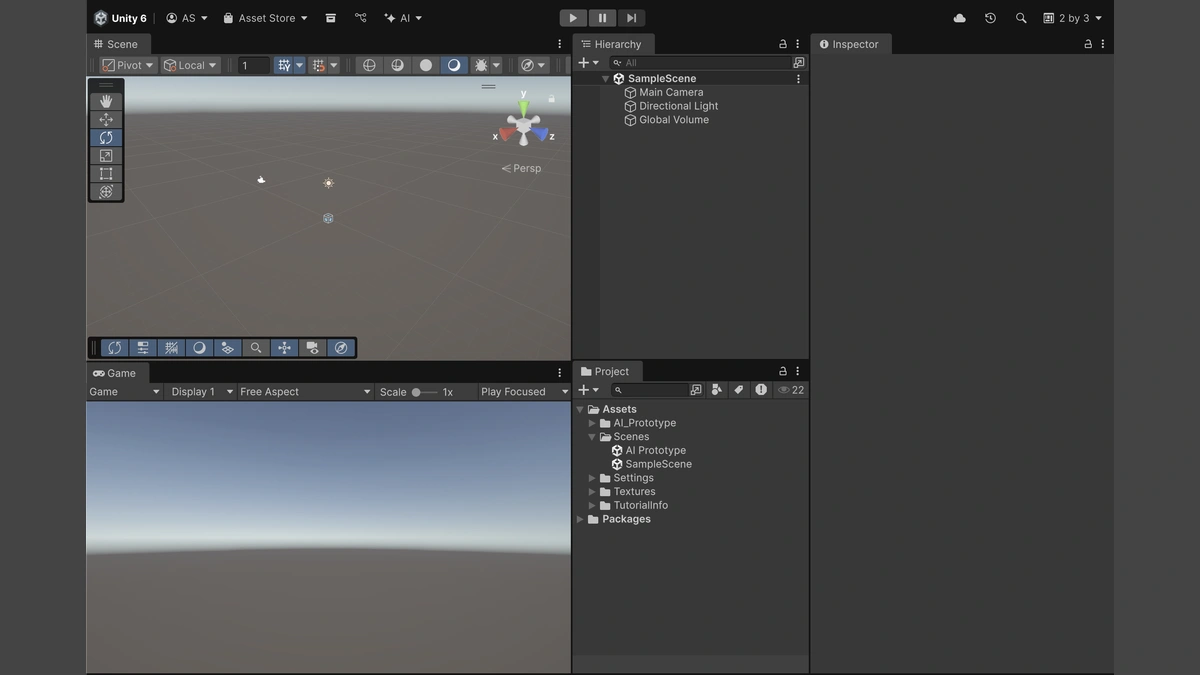Image resolution: width=1200 pixels, height=675 pixels.
Task: Open Scene tab kebab options menu
Action: (559, 44)
